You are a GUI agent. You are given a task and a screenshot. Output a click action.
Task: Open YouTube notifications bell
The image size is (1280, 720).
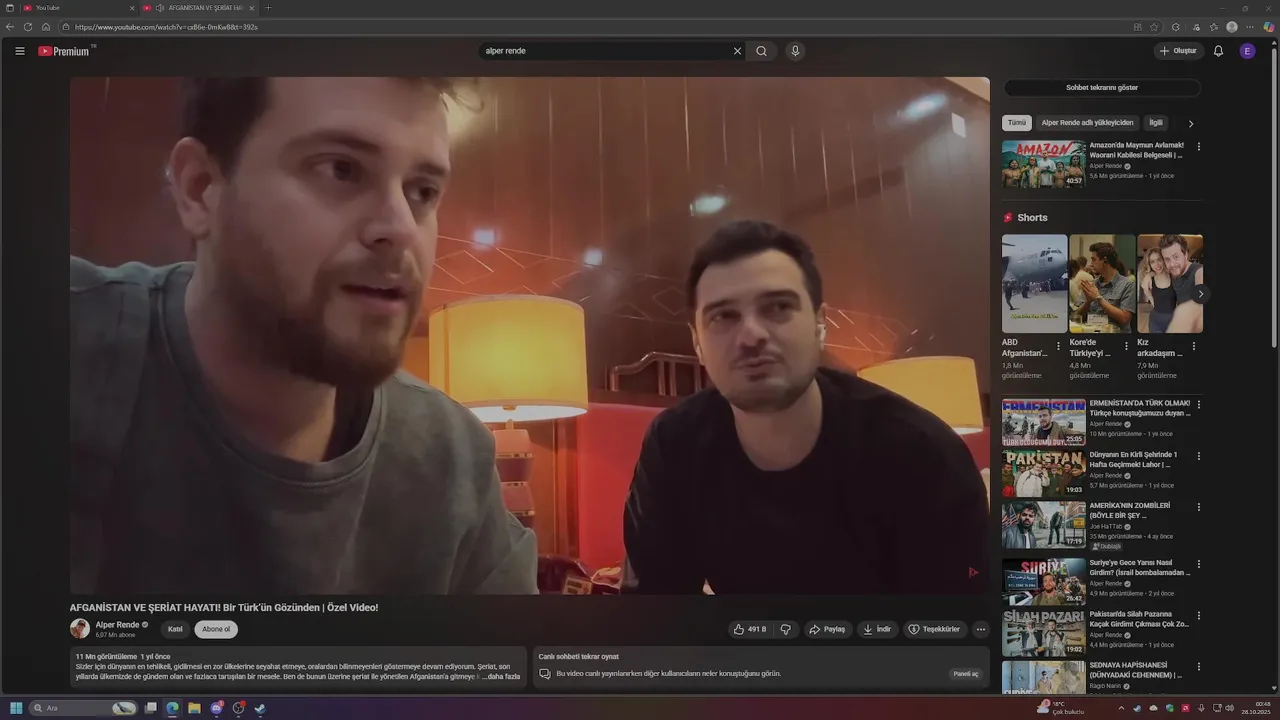pos(1218,51)
